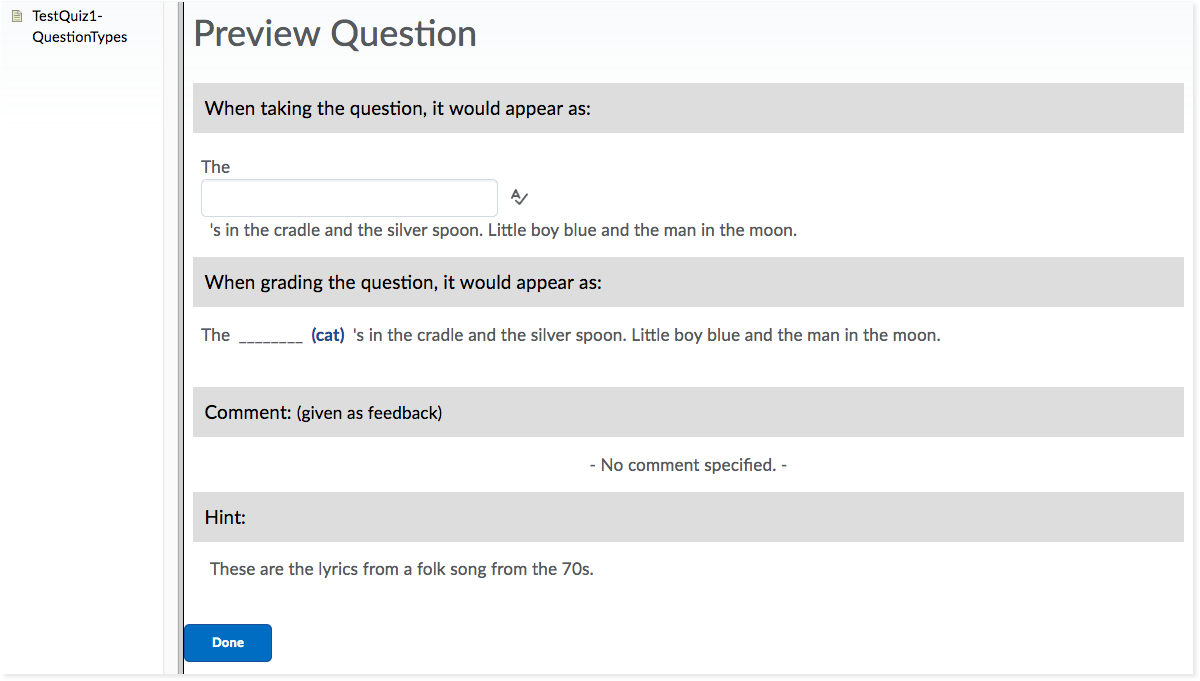
Task: Click the spell check icon beside answer box
Action: [519, 197]
